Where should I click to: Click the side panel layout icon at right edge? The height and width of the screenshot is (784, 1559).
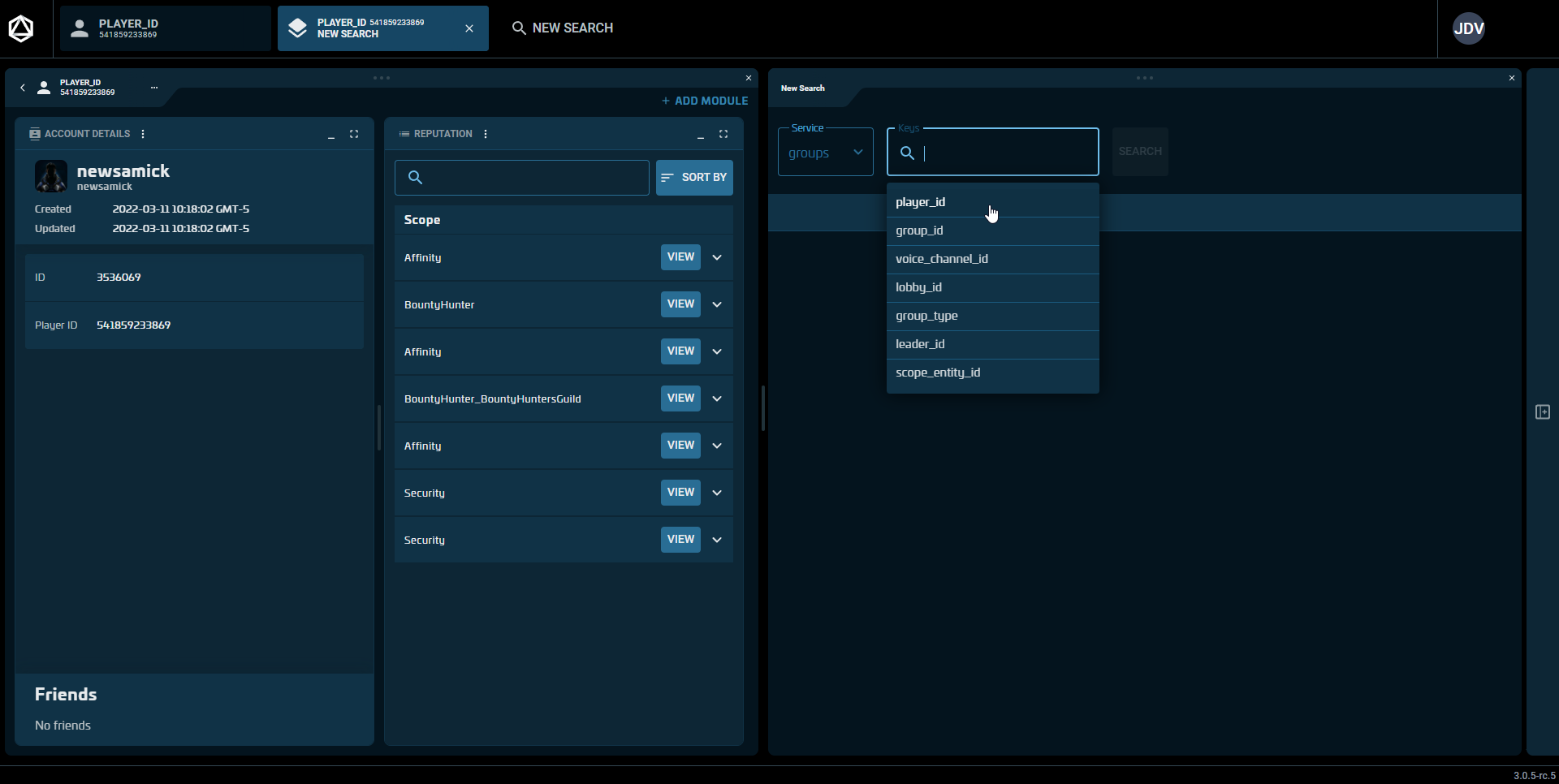click(1543, 412)
